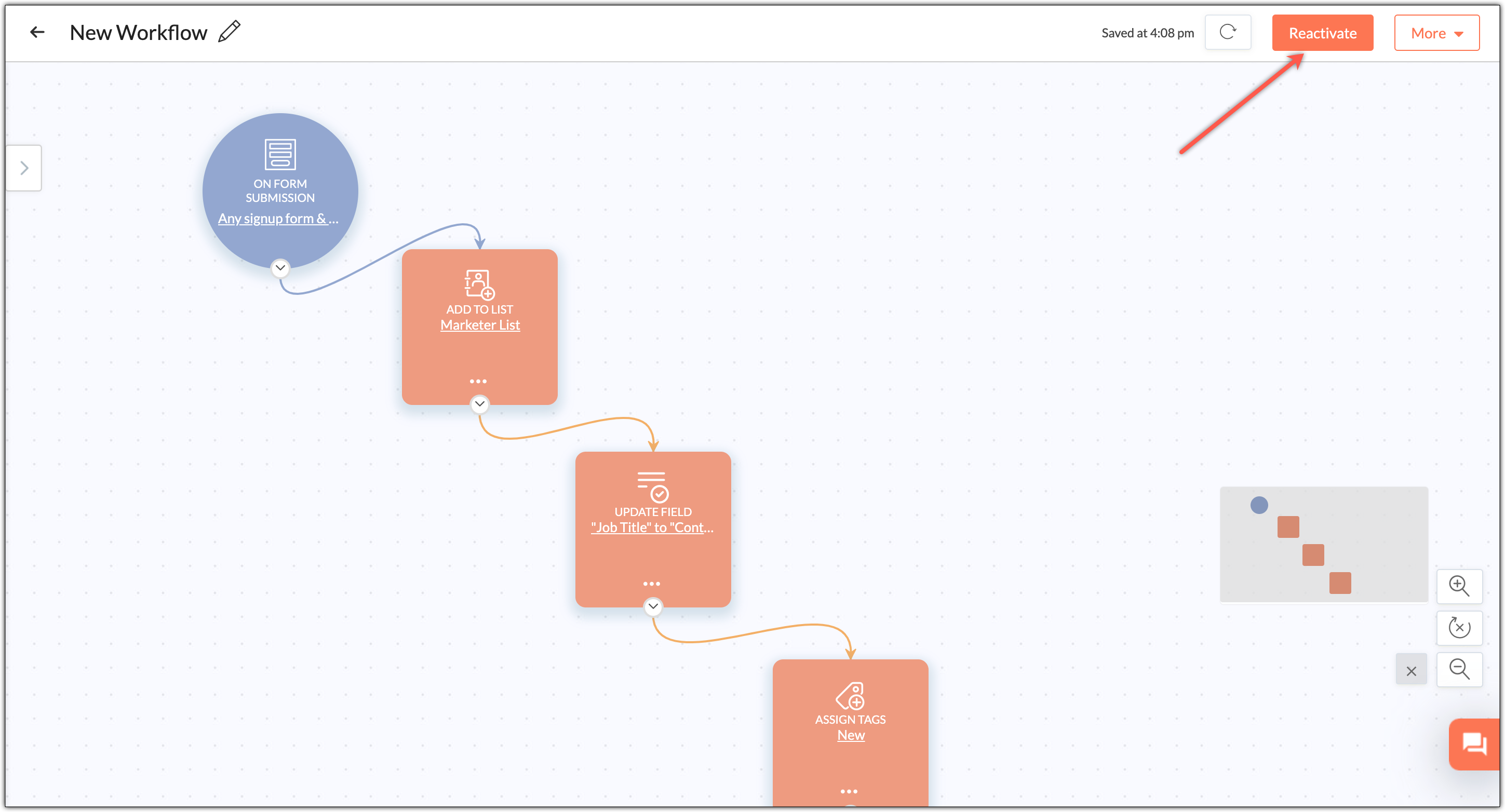This screenshot has height=812, width=1505.
Task: Click the Add To List block icon
Action: tap(479, 285)
